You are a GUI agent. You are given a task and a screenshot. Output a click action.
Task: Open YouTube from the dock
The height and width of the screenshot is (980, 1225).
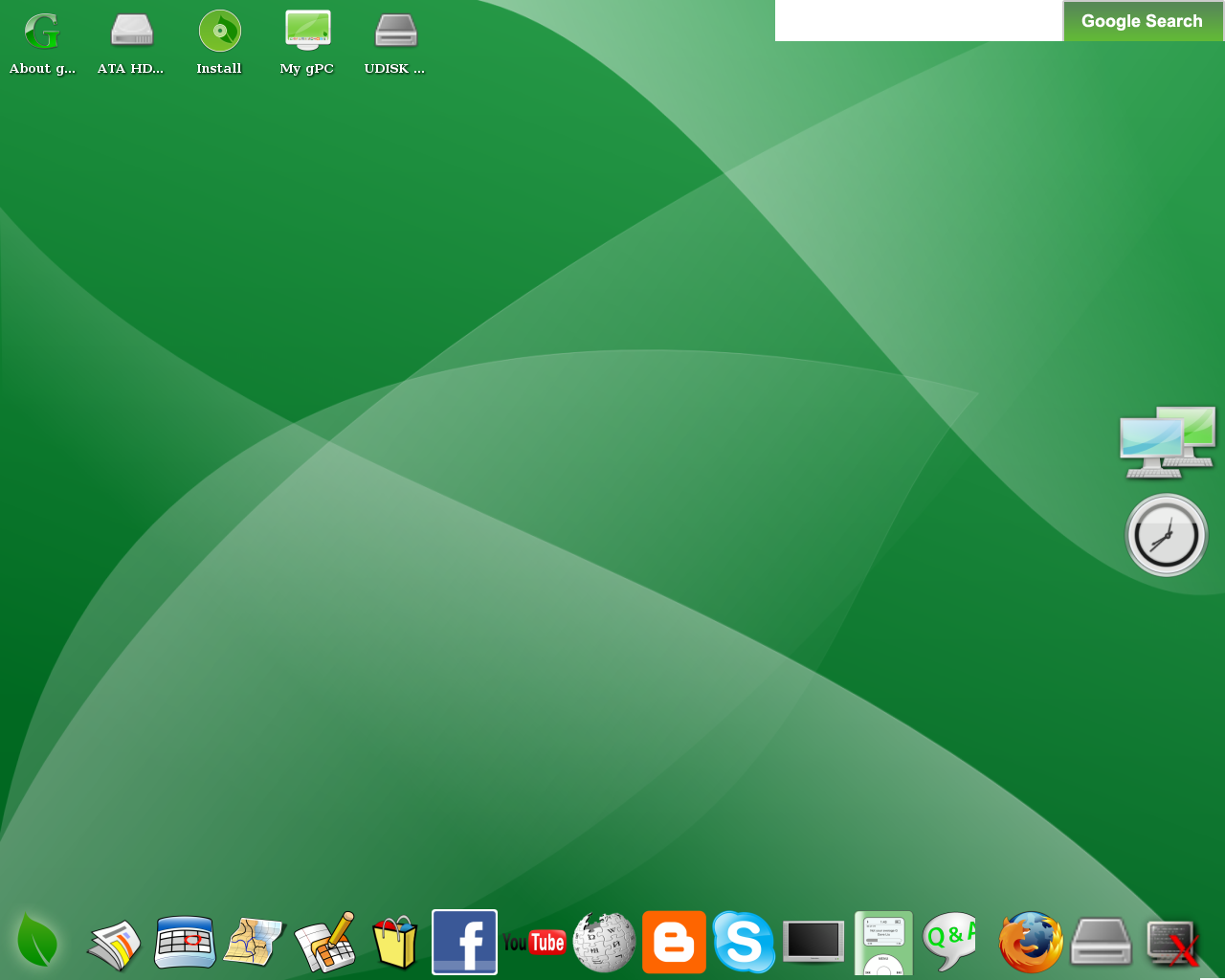(534, 943)
